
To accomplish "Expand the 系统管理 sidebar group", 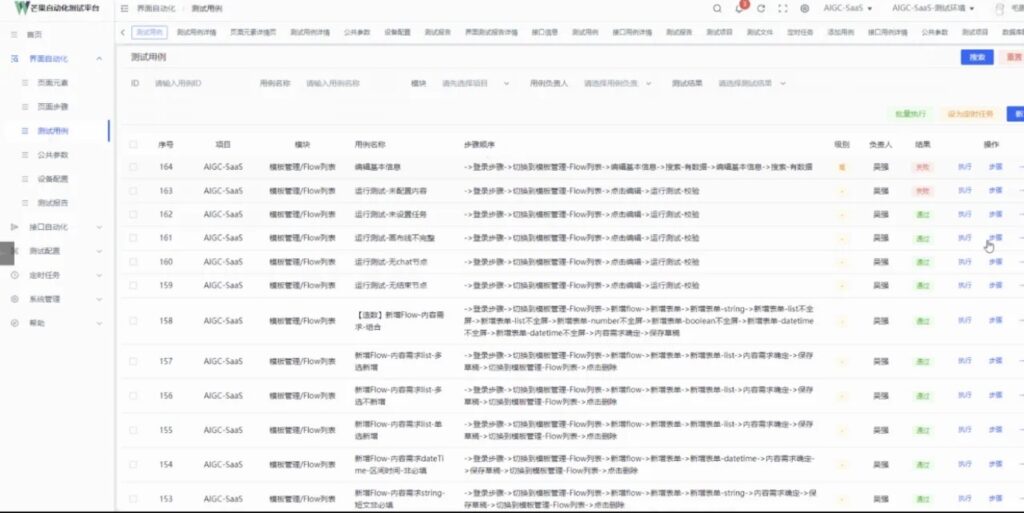I will coord(99,299).
